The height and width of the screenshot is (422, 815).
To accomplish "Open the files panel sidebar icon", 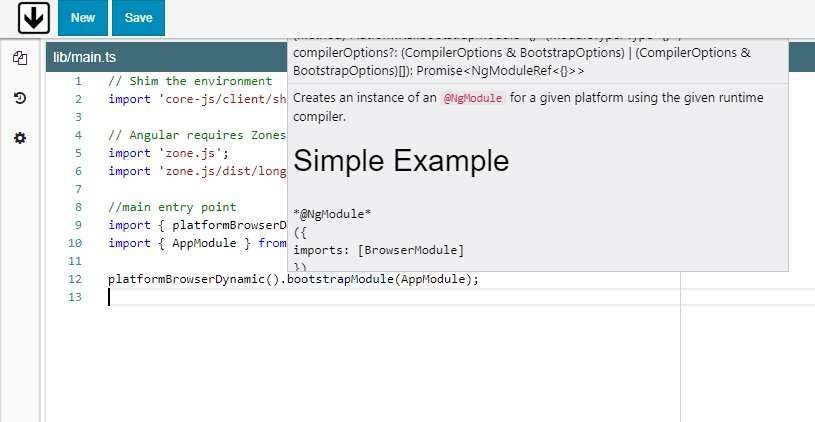I will coord(20,58).
